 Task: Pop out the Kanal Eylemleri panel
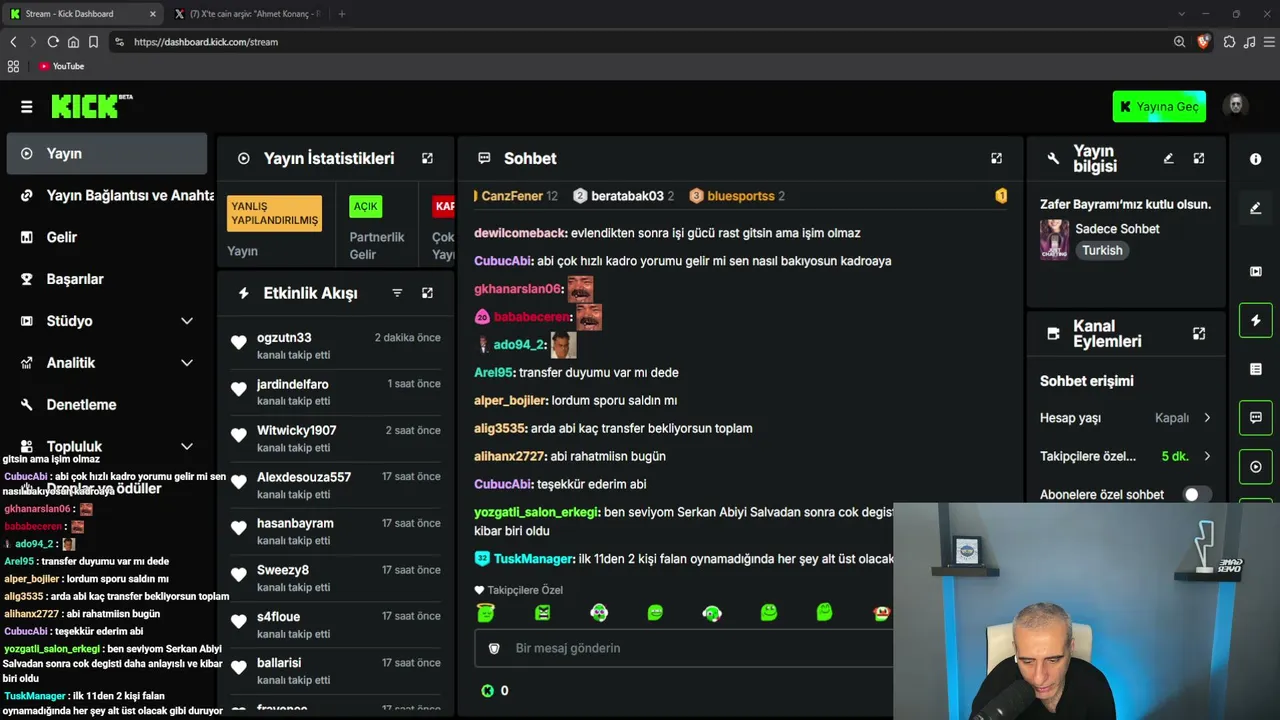1199,333
